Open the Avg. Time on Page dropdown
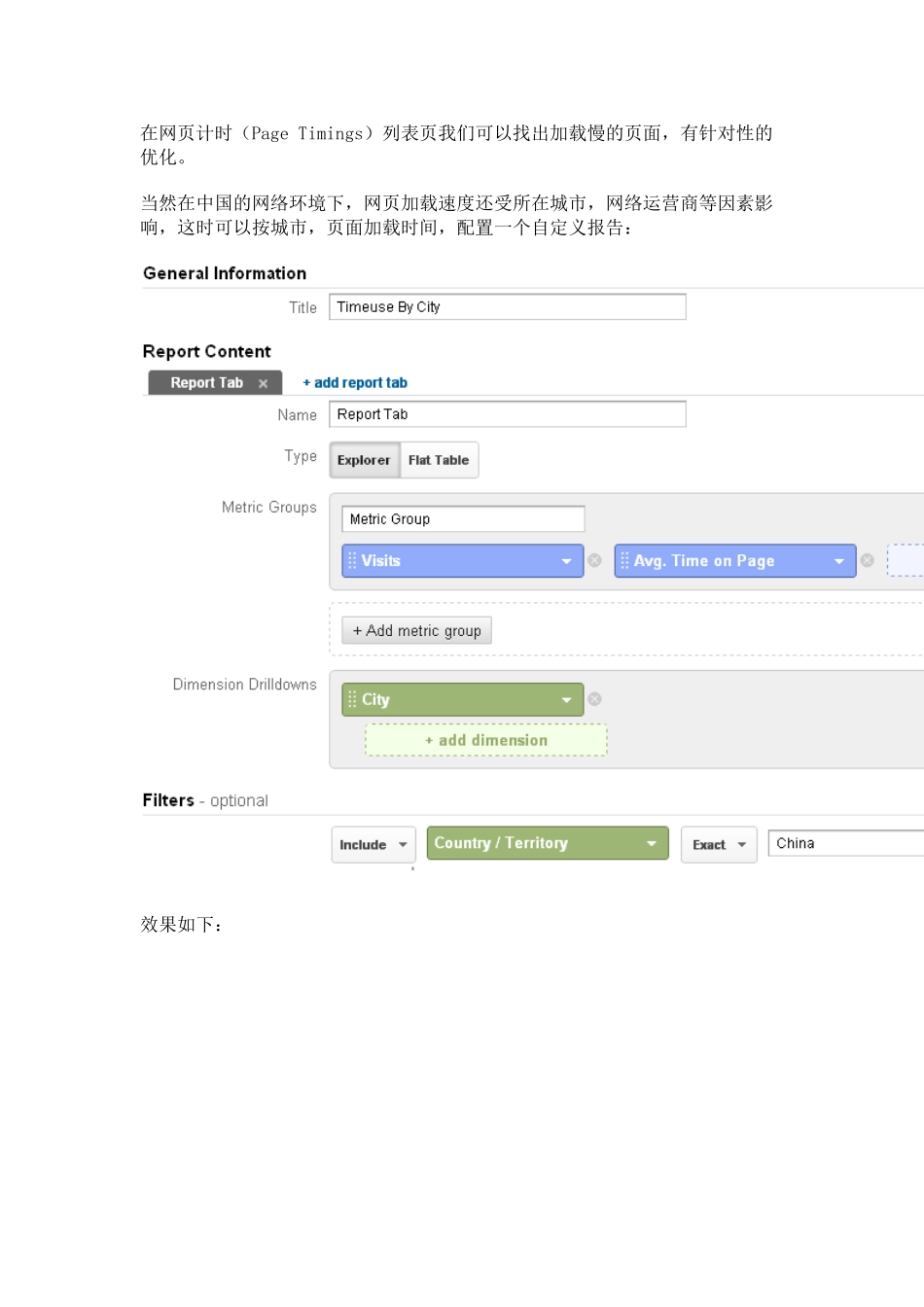 click(838, 561)
